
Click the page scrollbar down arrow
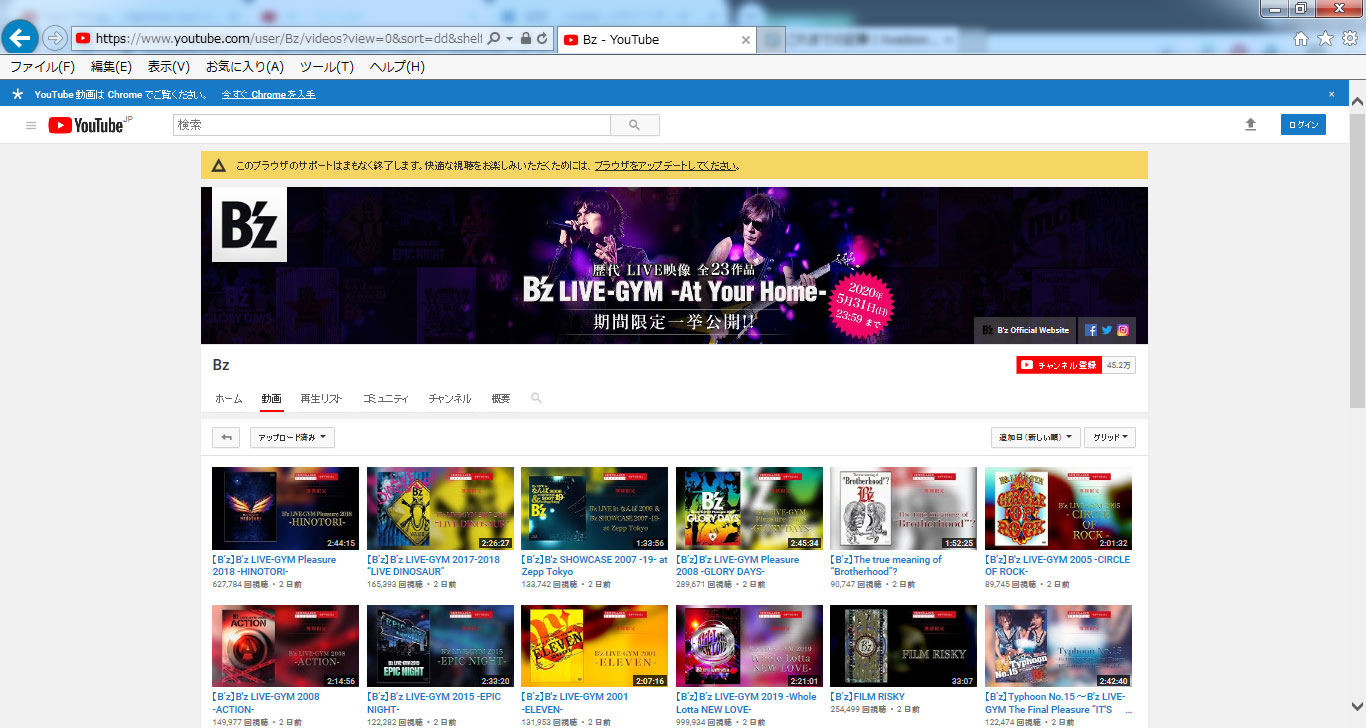click(1357, 705)
